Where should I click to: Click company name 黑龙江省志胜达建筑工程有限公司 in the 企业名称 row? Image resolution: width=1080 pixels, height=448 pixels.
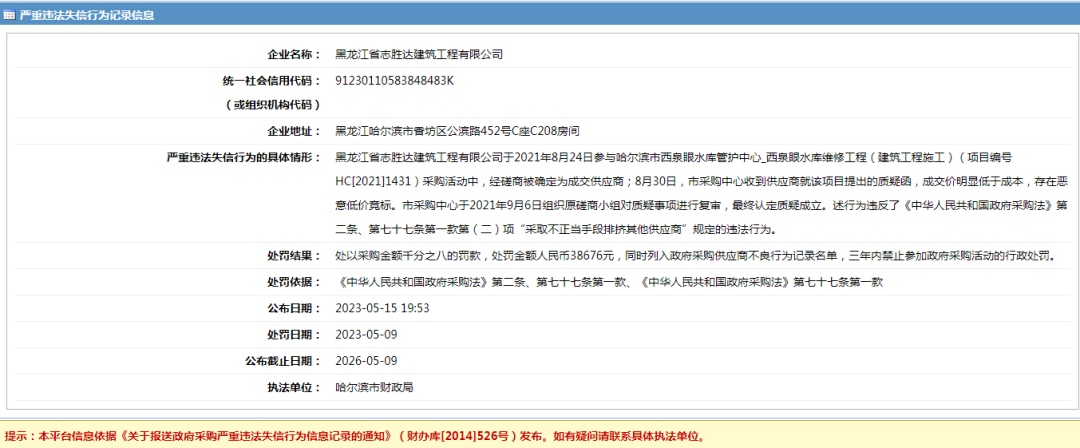coord(419,54)
